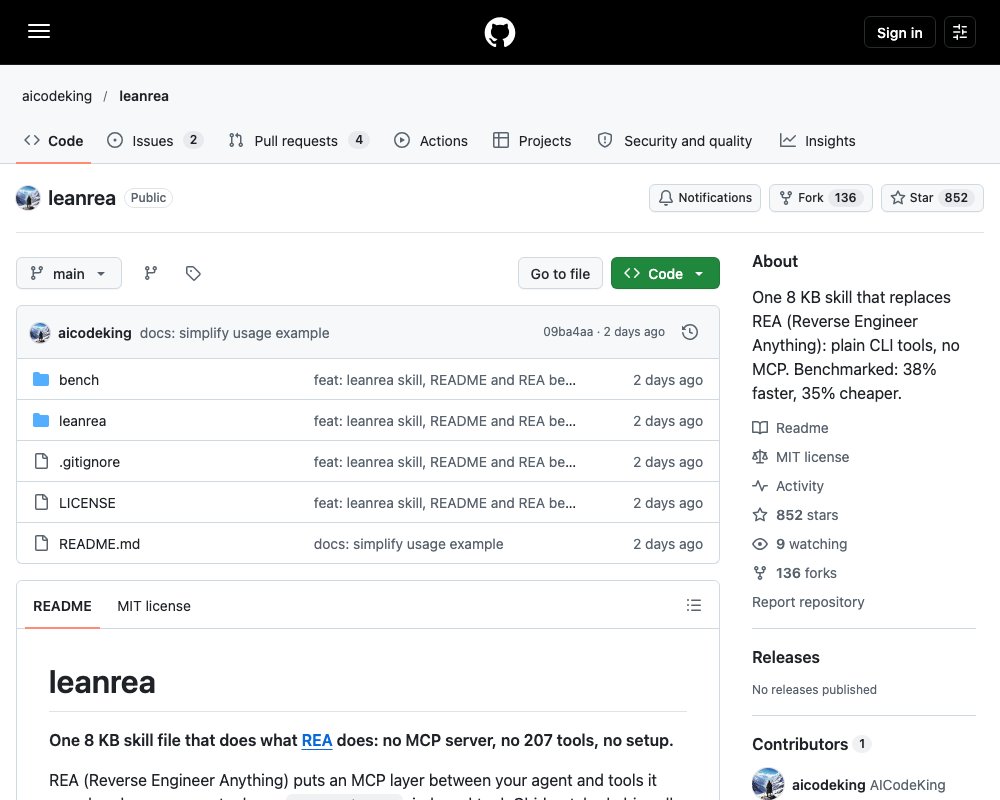Open the 9 watching link
The width and height of the screenshot is (1000, 800).
(x=800, y=544)
